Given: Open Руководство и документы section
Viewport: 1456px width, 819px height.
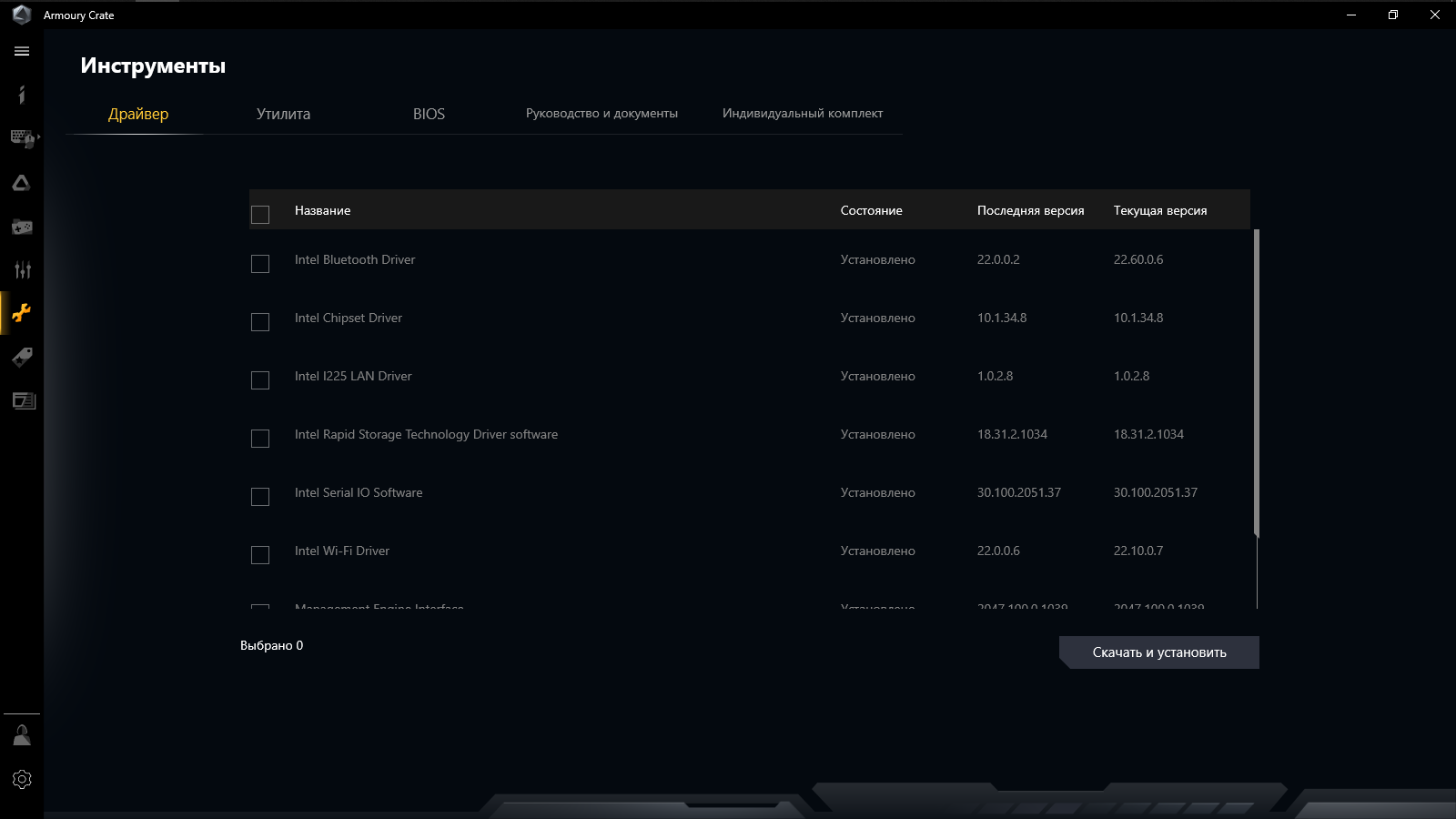Looking at the screenshot, I should (x=602, y=114).
